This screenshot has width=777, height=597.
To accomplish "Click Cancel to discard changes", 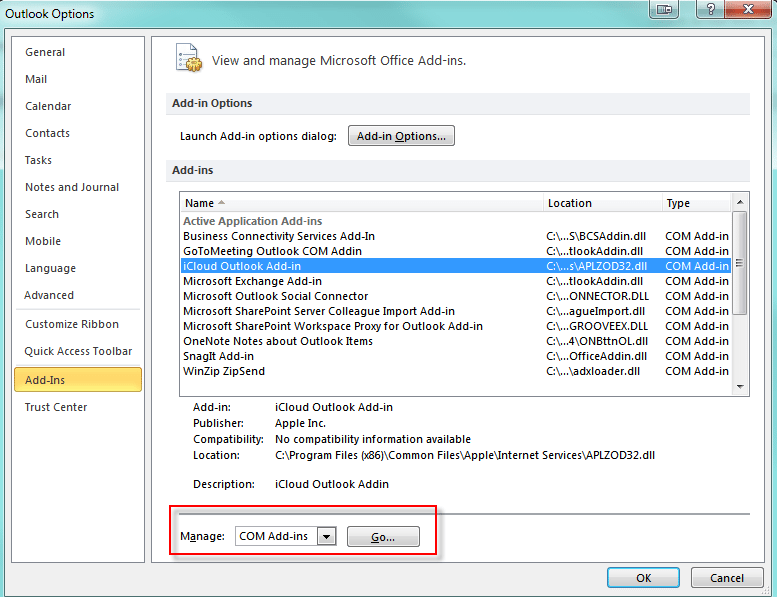I will (727, 578).
